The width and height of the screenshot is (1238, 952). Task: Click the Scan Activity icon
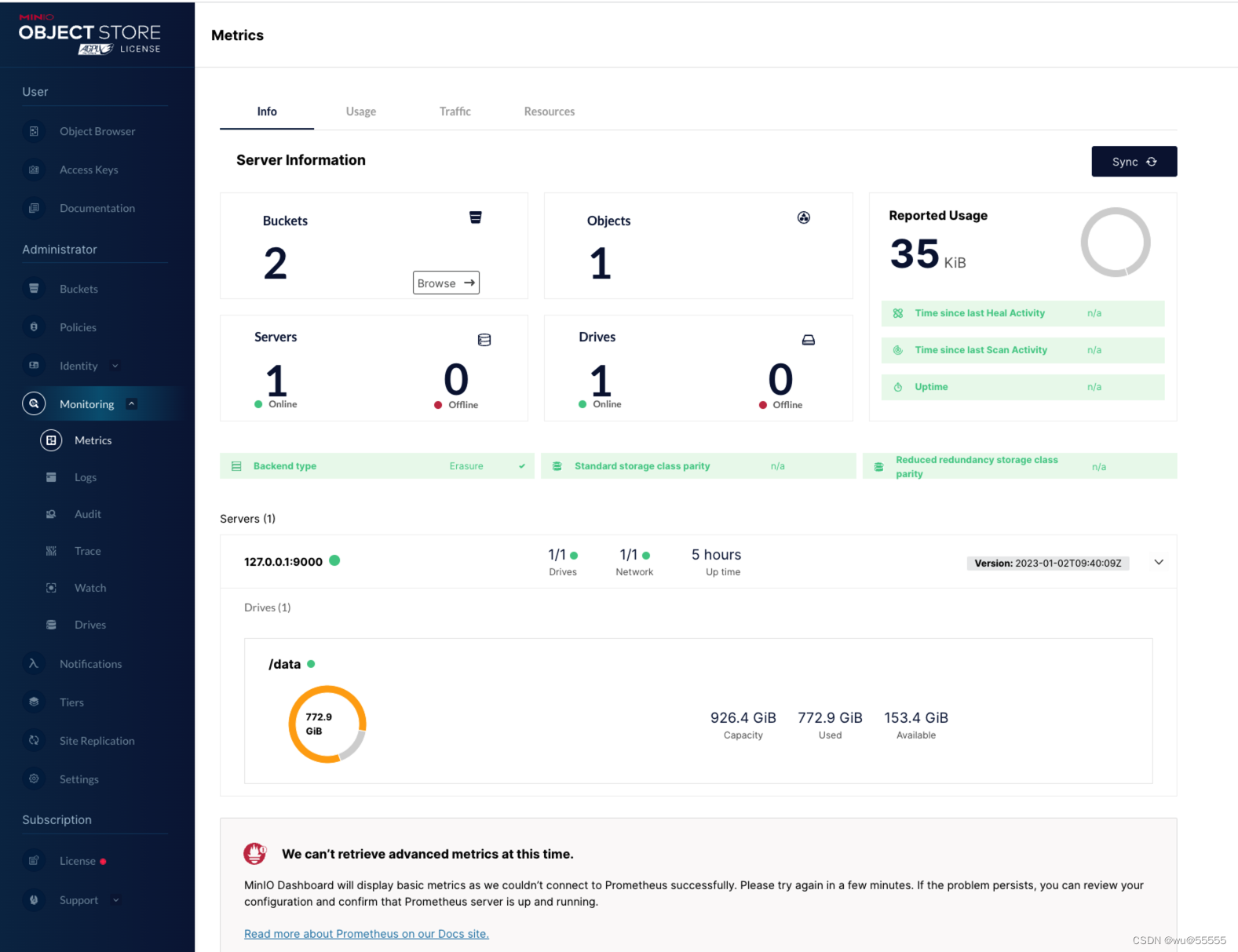point(898,350)
